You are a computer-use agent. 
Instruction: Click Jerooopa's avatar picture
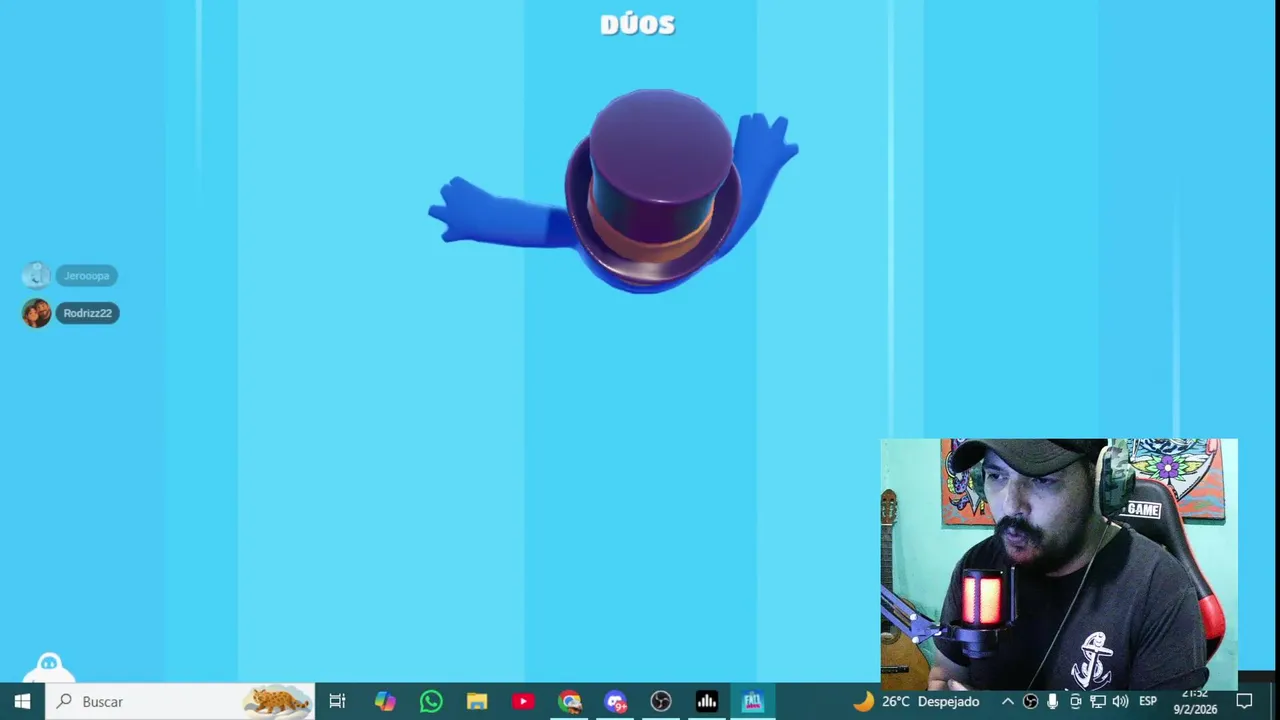coord(36,275)
